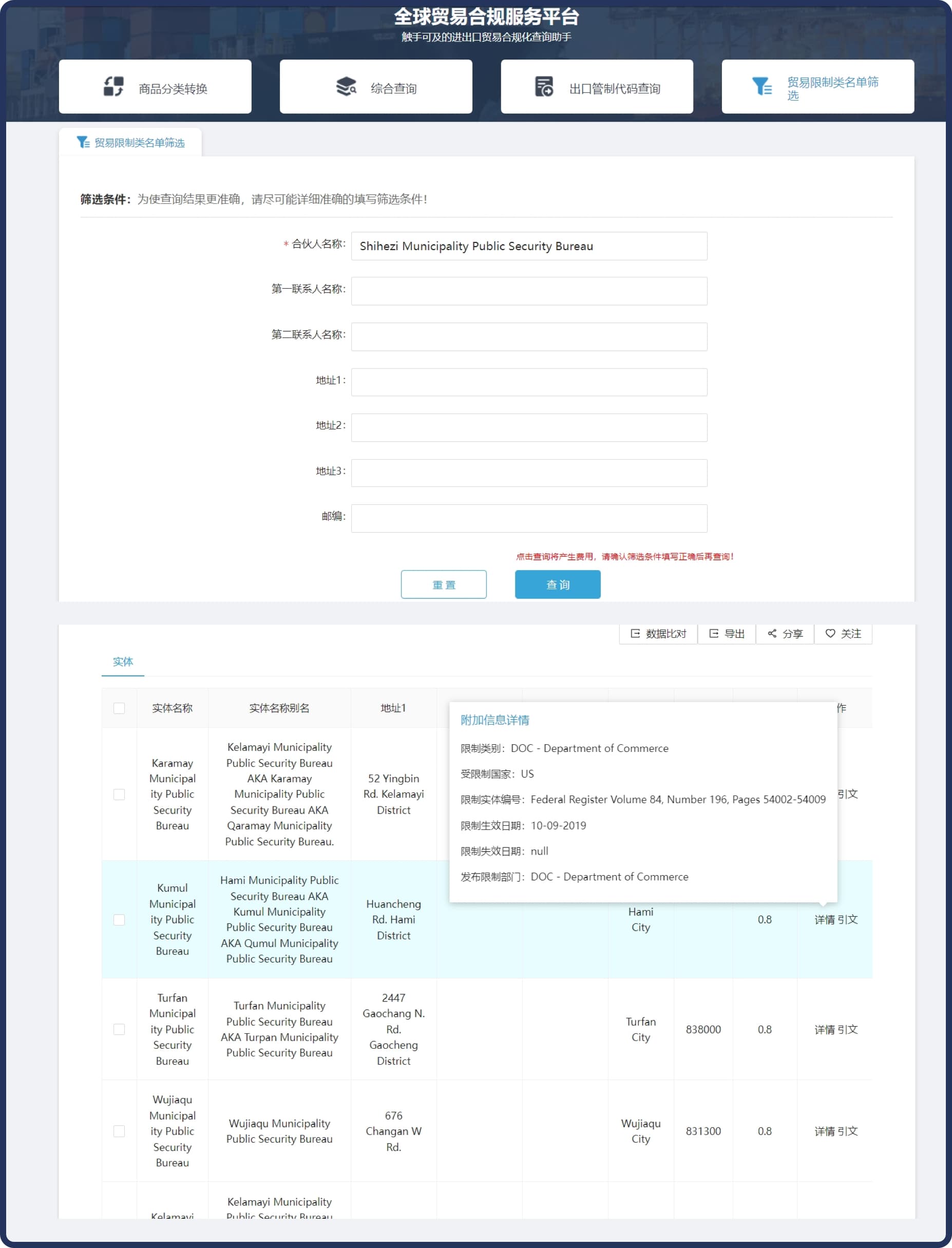Click the 查询 search button
The image size is (952, 1248).
pyautogui.click(x=558, y=584)
